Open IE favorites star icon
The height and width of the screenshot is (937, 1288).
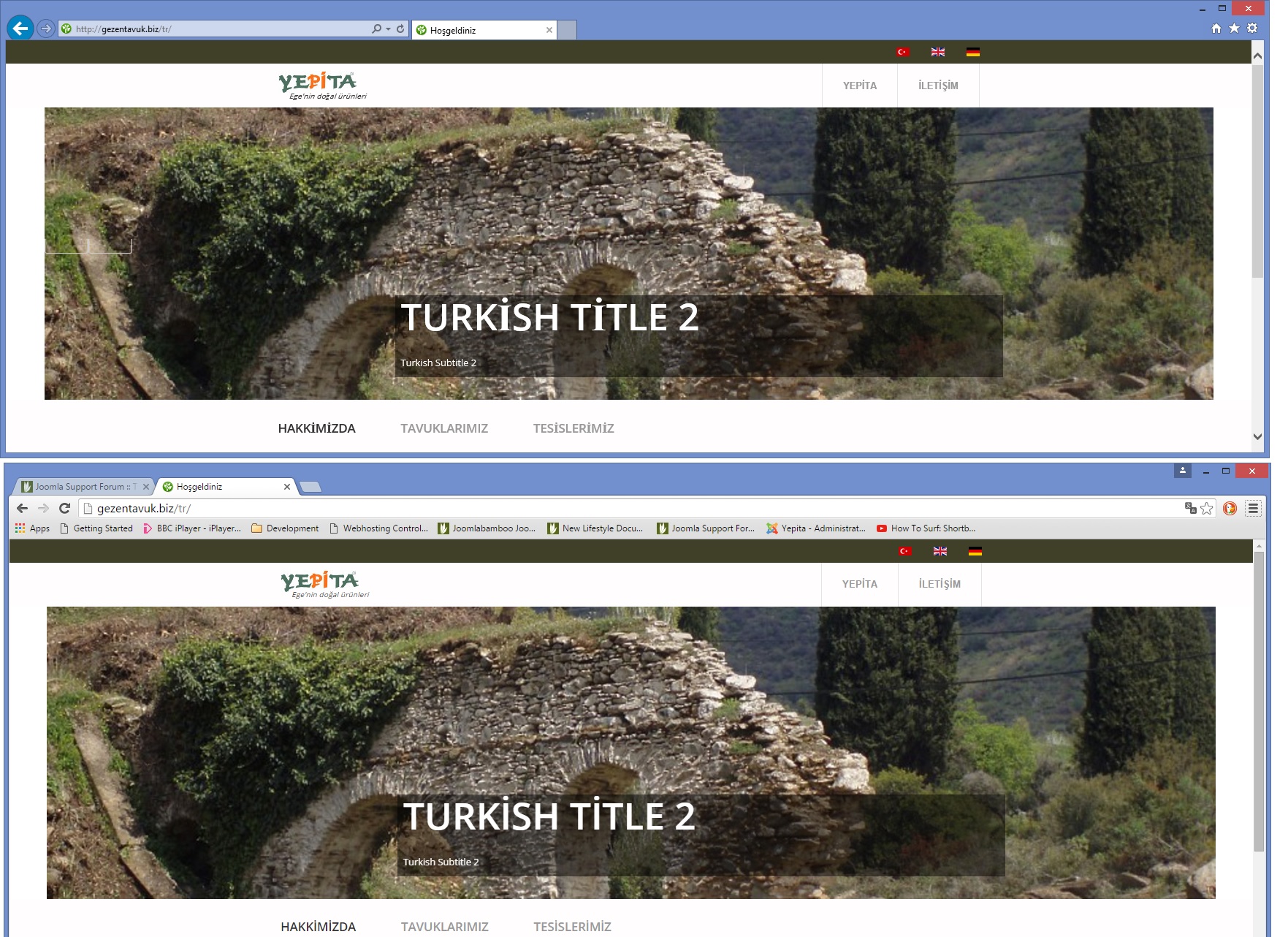click(x=1234, y=29)
